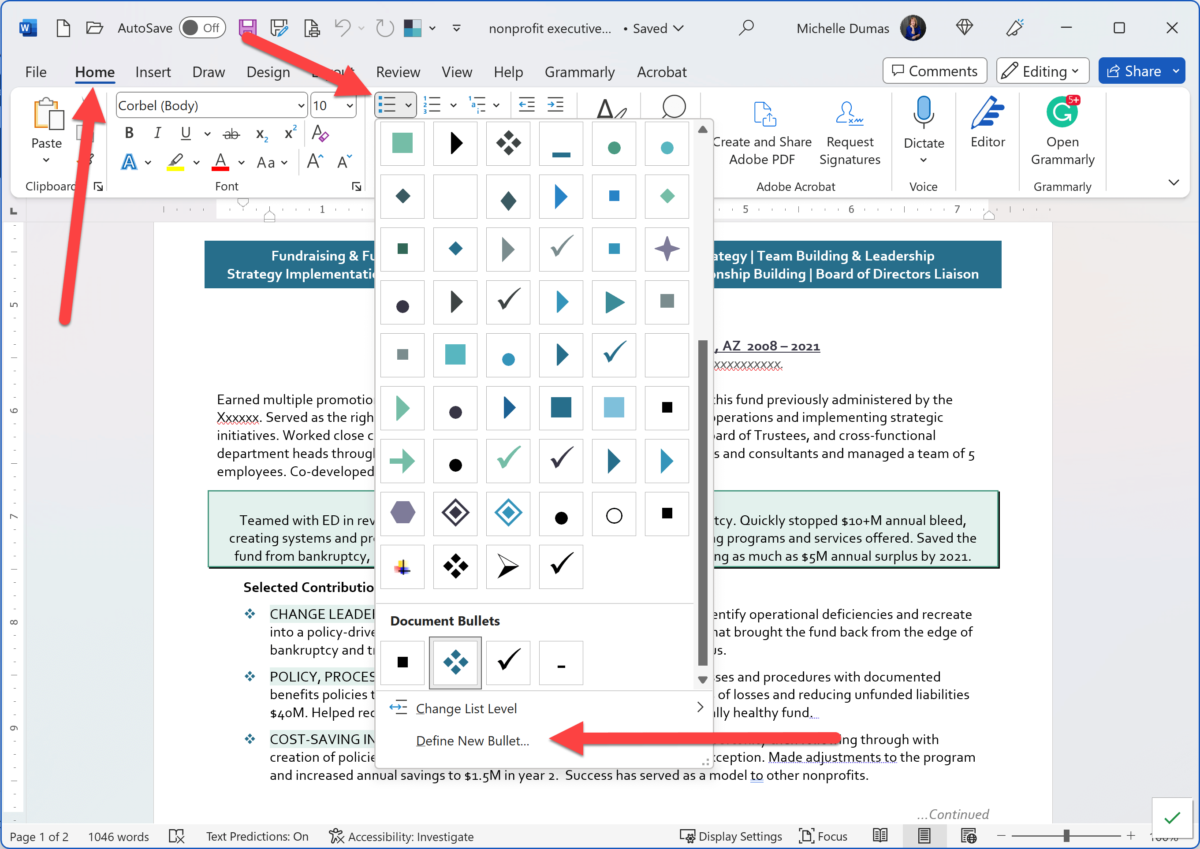The height and width of the screenshot is (849, 1200).
Task: Toggle Text Predictions off
Action: pos(258,836)
